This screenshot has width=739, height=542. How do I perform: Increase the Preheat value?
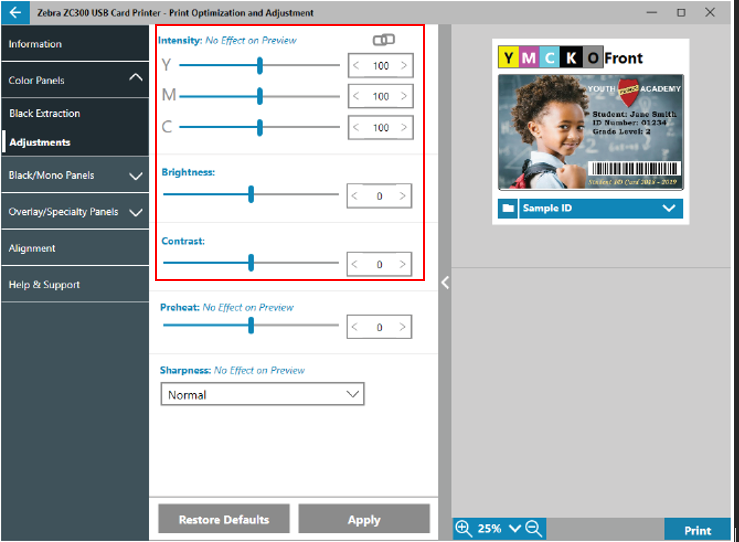pyautogui.click(x=402, y=327)
